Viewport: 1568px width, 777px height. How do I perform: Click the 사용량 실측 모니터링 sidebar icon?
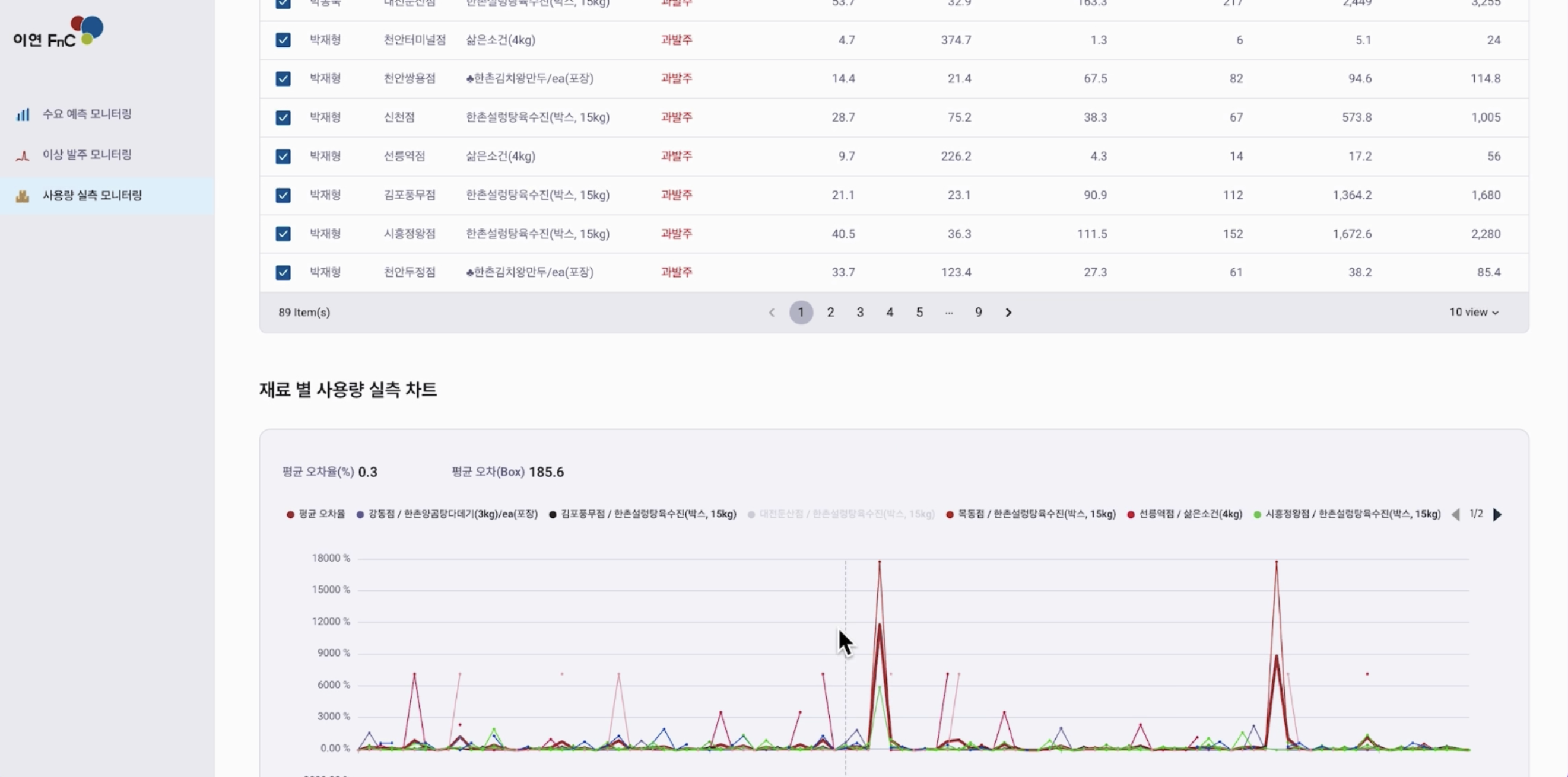tap(23, 196)
